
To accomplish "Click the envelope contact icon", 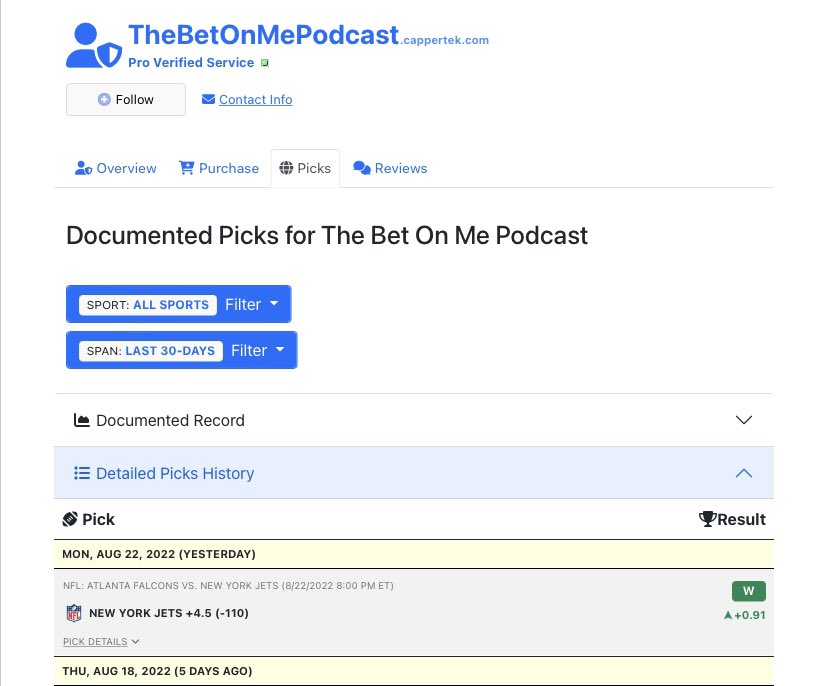I will 208,99.
